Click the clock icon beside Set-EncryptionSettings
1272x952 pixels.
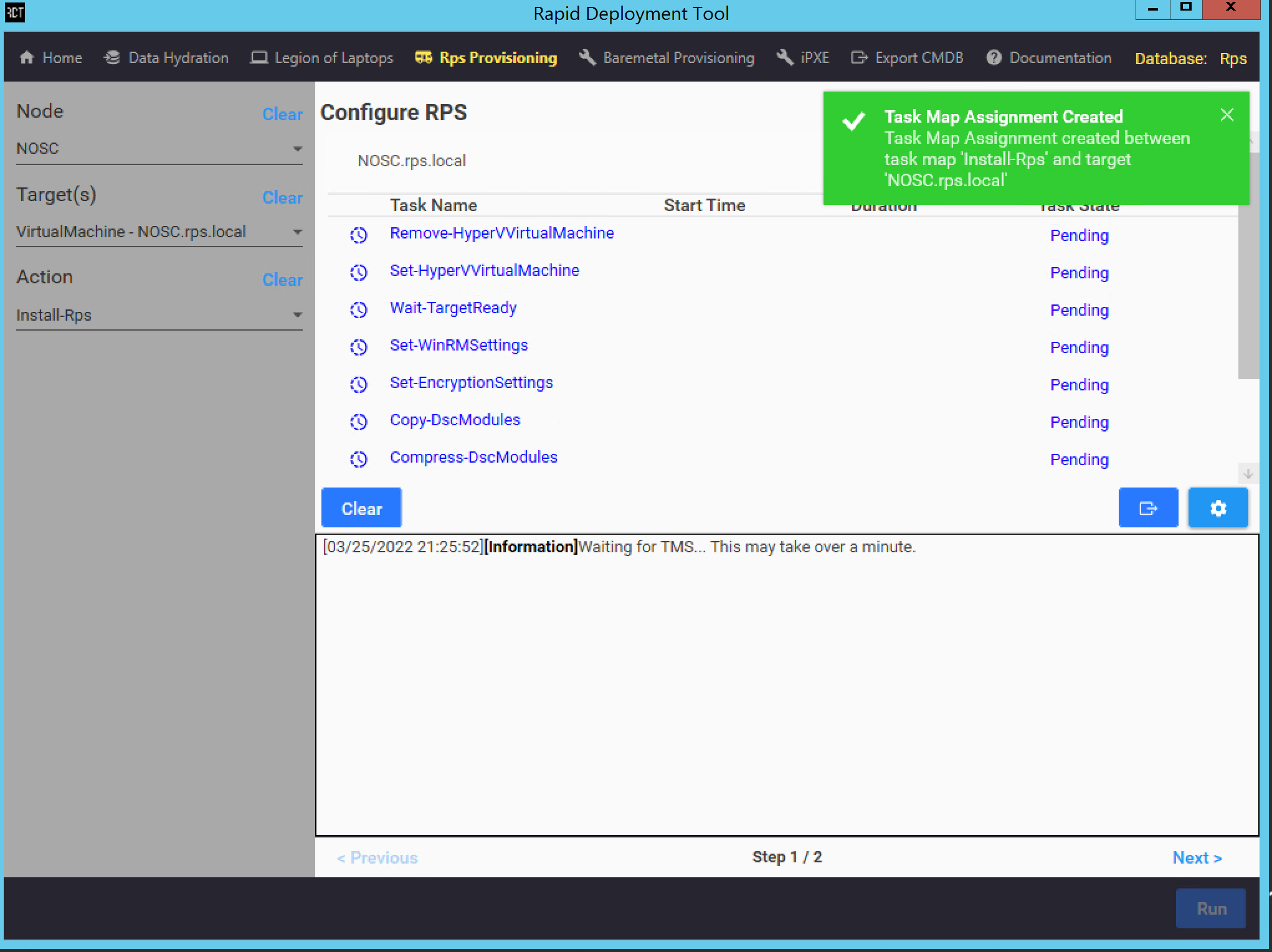[359, 385]
